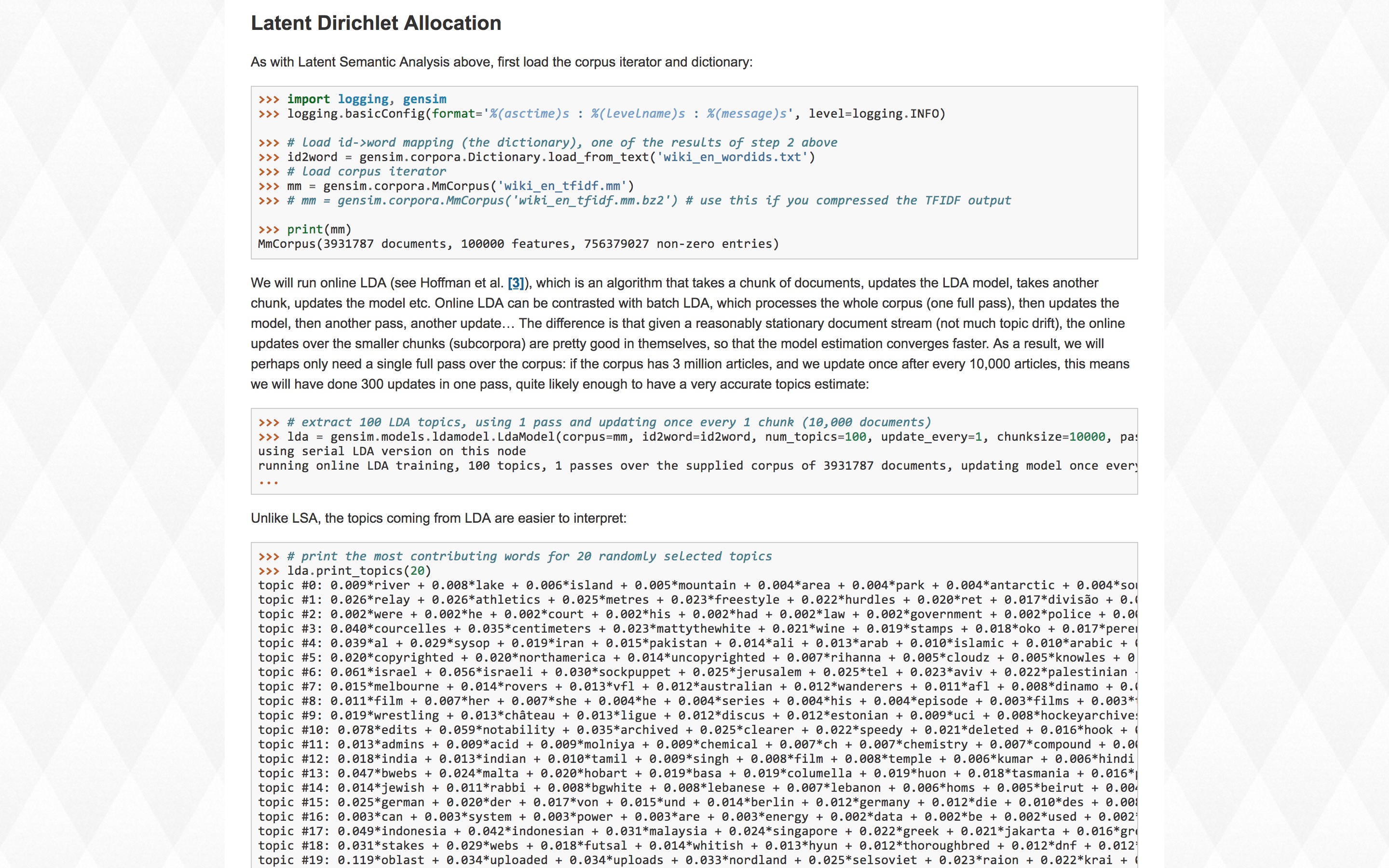Click the Latent Dirichlet Allocation heading
This screenshot has width=1389, height=868.
(376, 23)
